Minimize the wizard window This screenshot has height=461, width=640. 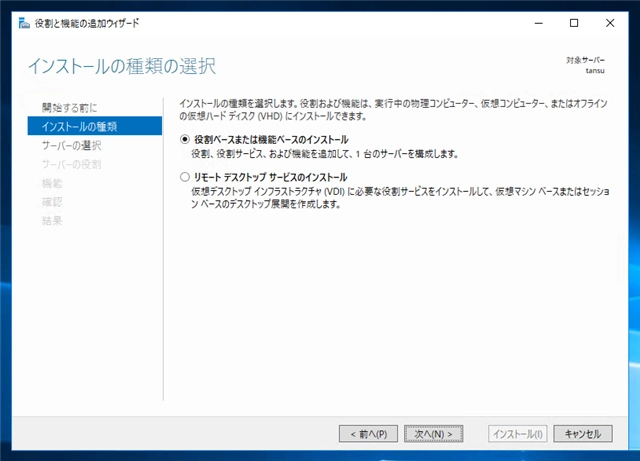point(538,23)
